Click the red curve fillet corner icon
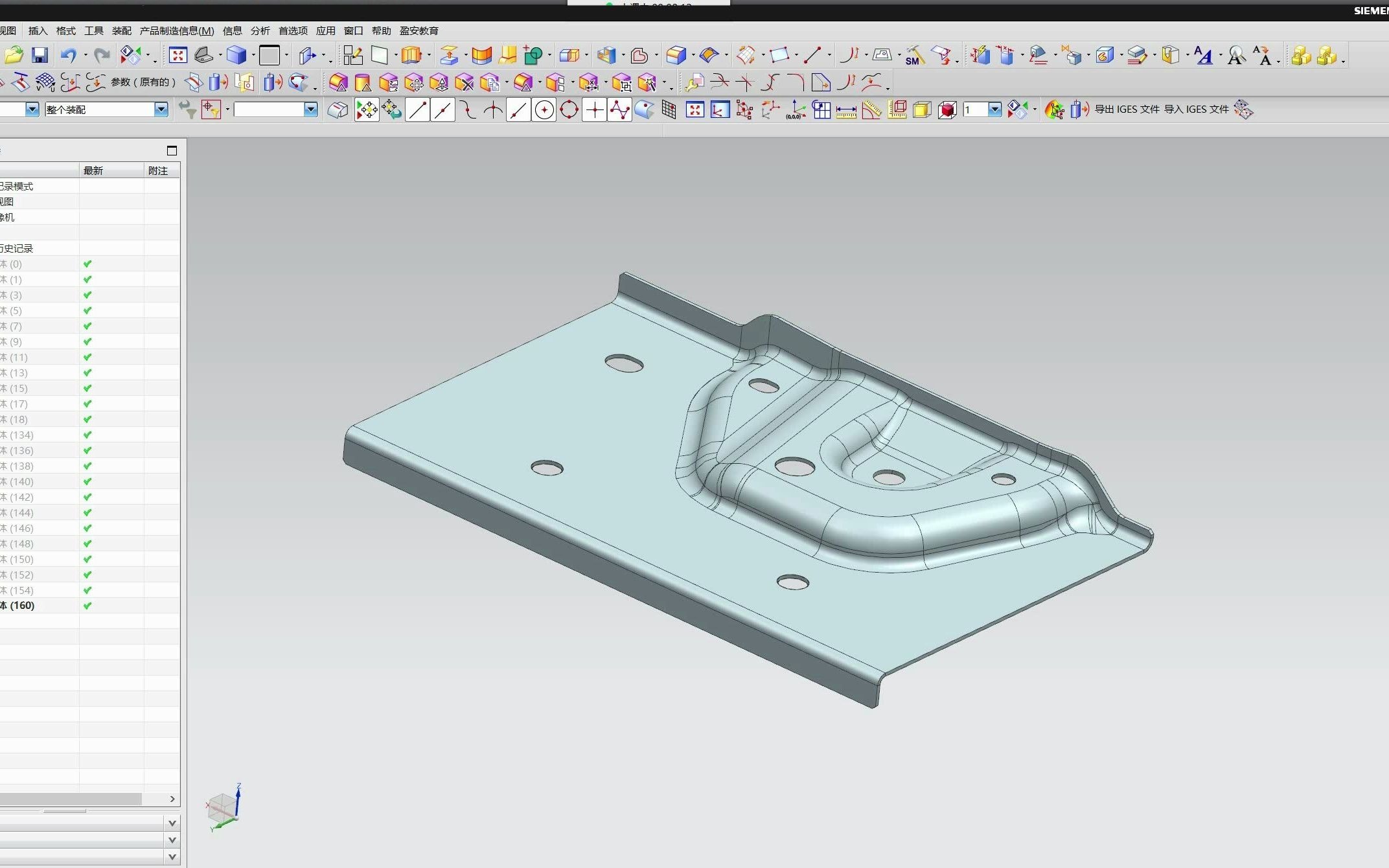Screen dimensions: 1389x868 (796, 83)
